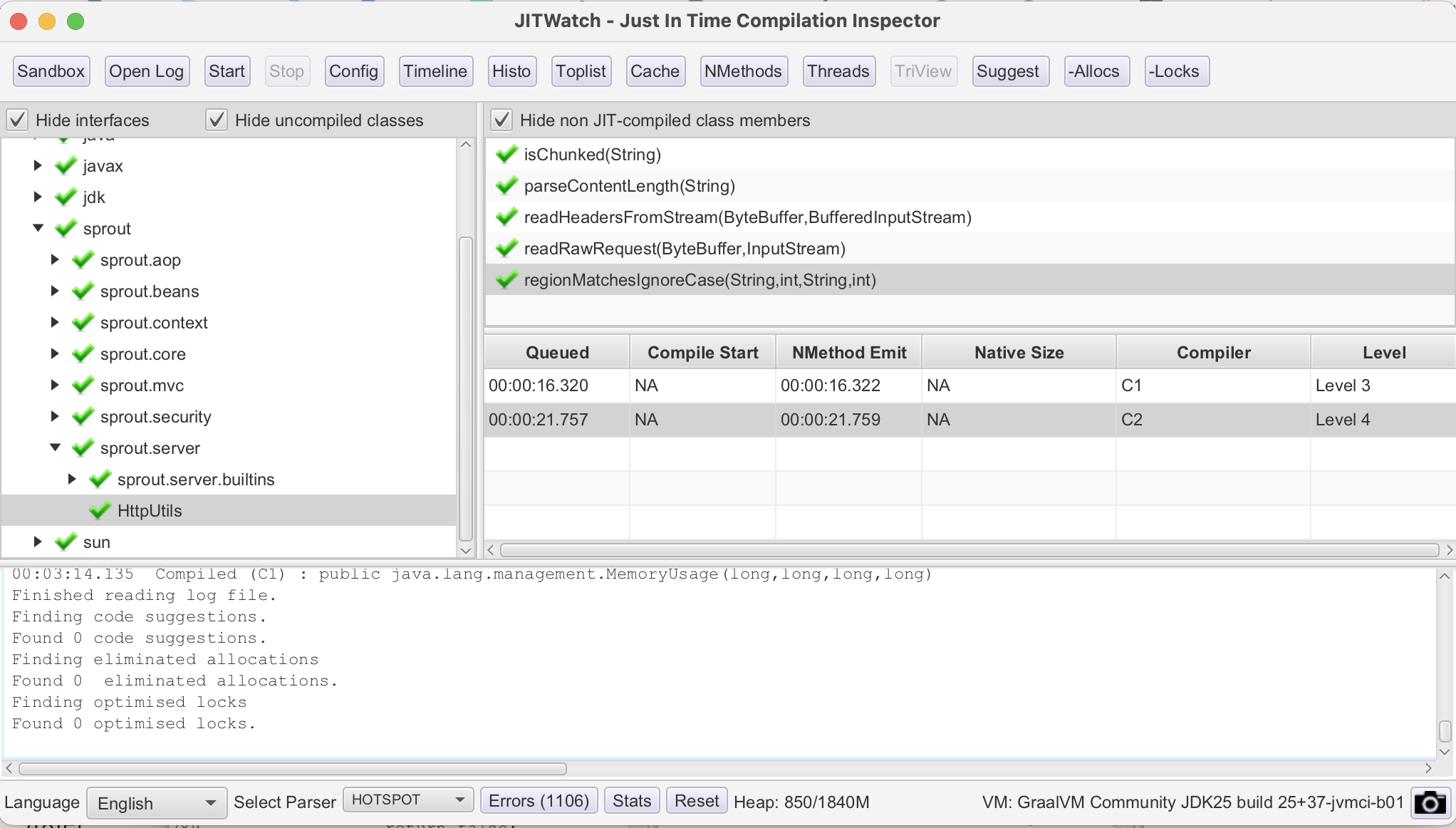Open the Language dropdown set to English
Image resolution: width=1456 pixels, height=828 pixels.
click(157, 803)
